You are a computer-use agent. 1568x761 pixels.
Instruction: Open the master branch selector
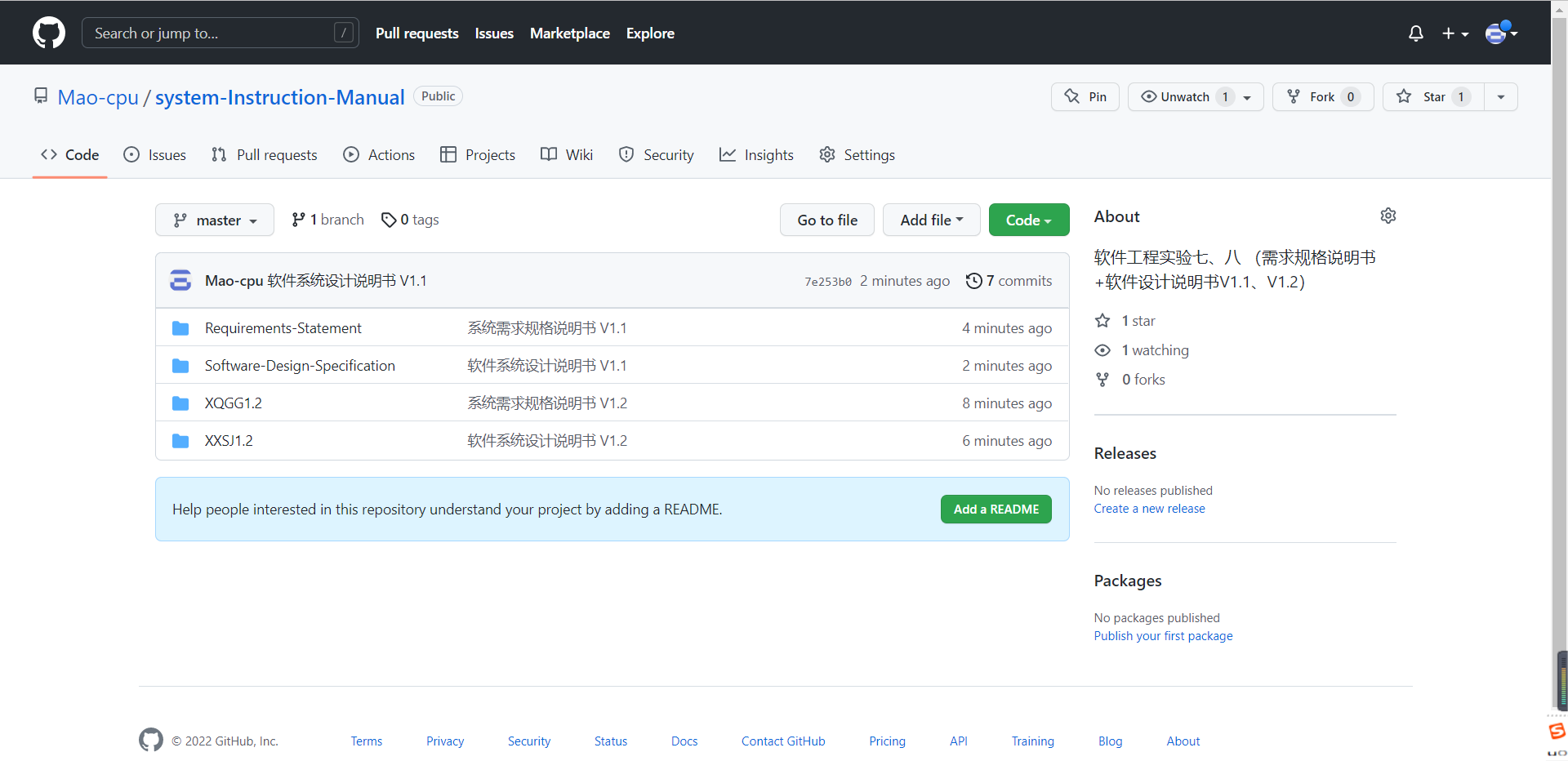(x=215, y=220)
